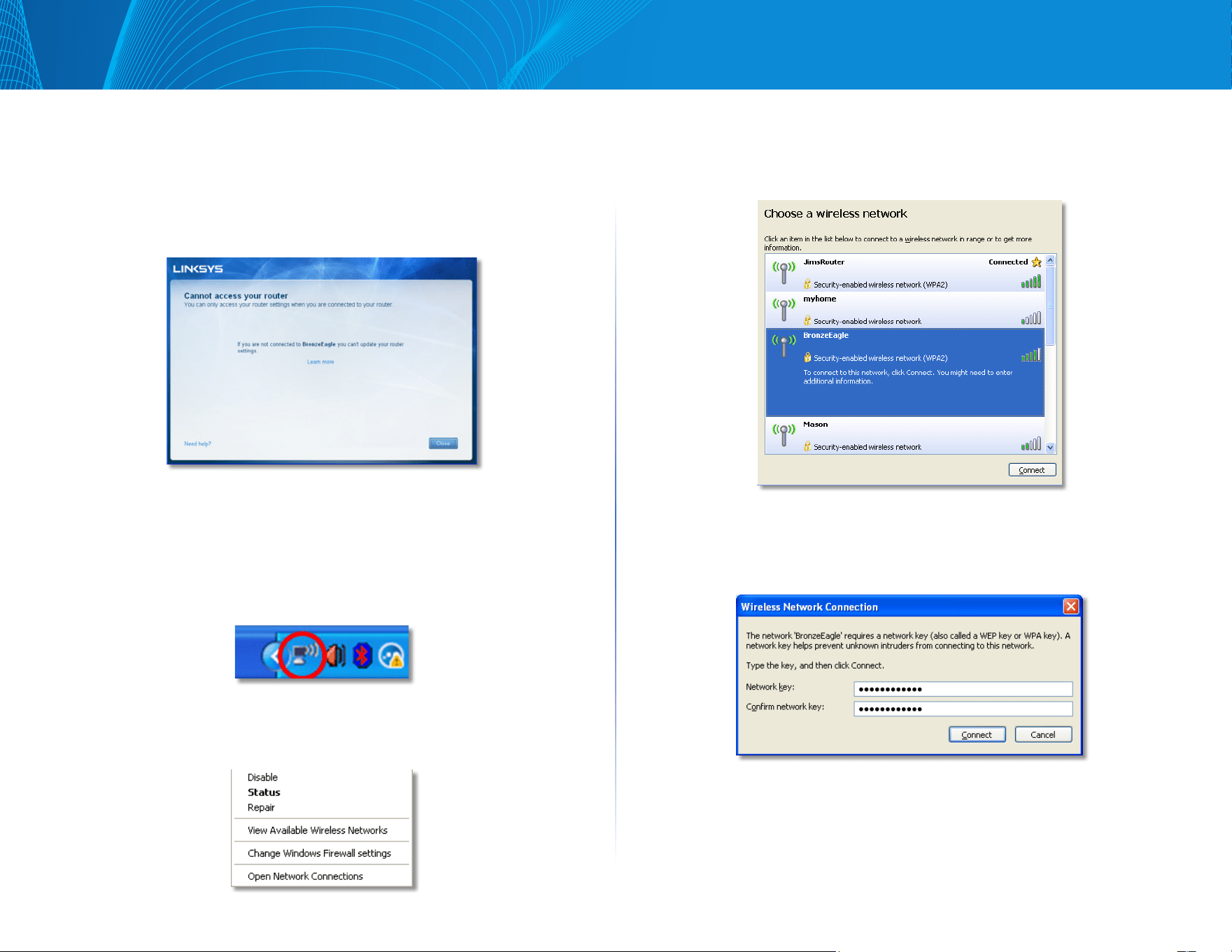Click the Mason network antenna icon
This screenshot has height=952, width=1232.
(784, 434)
